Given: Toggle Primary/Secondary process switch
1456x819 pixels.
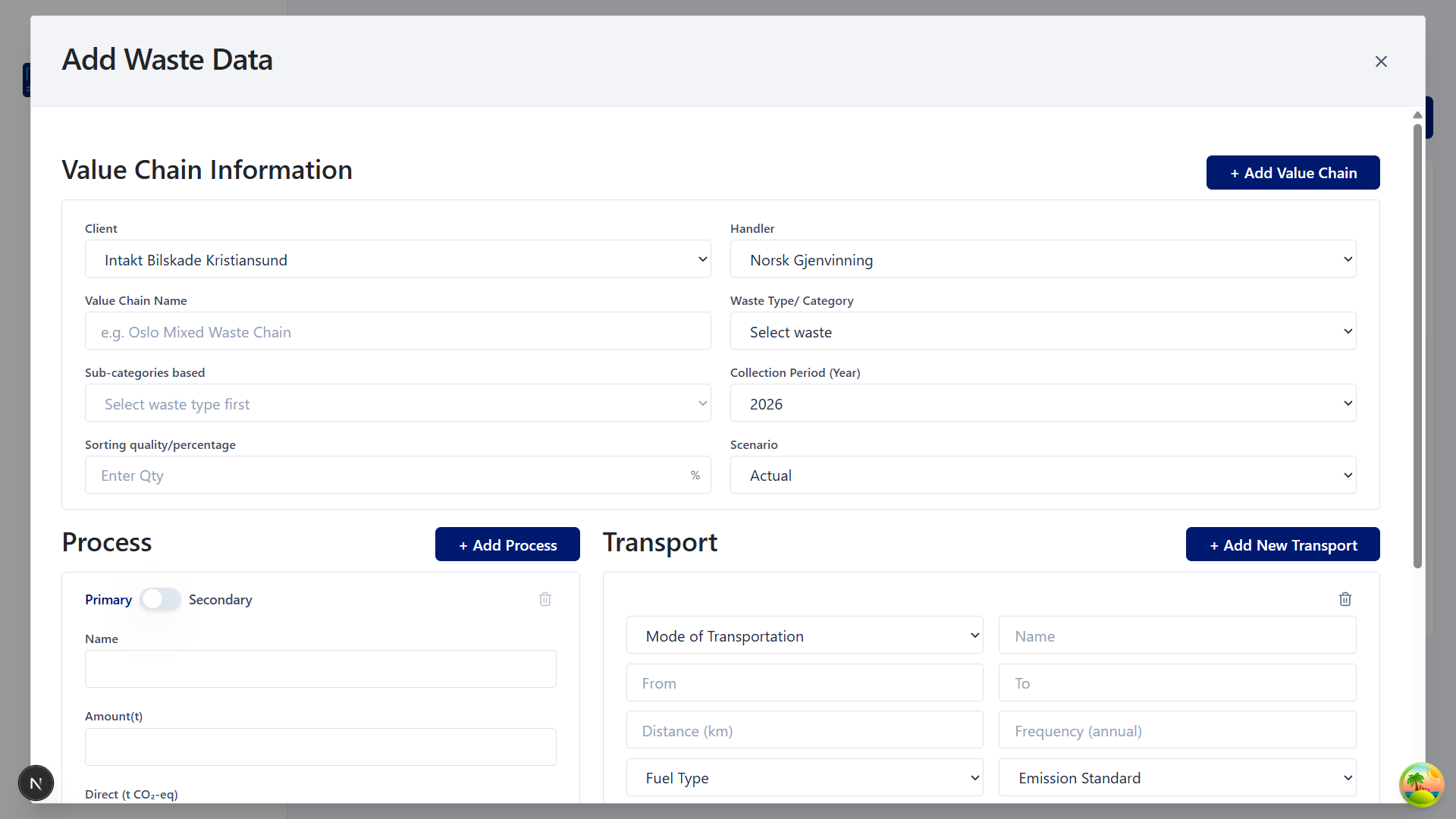Looking at the screenshot, I should [x=160, y=599].
